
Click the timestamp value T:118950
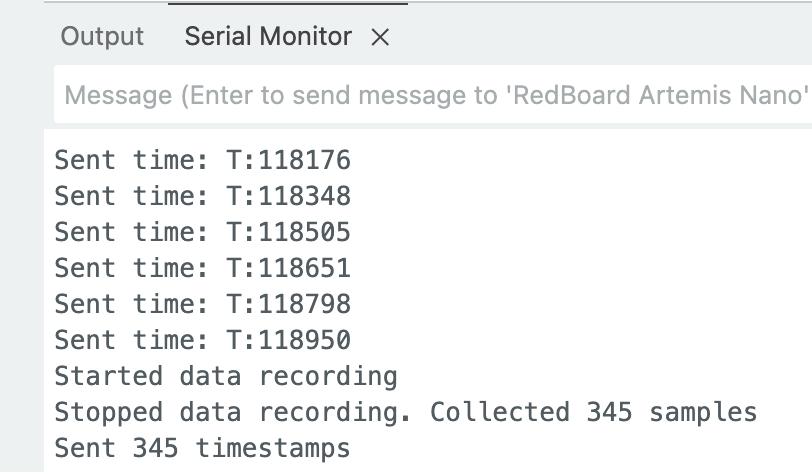[x=289, y=340]
